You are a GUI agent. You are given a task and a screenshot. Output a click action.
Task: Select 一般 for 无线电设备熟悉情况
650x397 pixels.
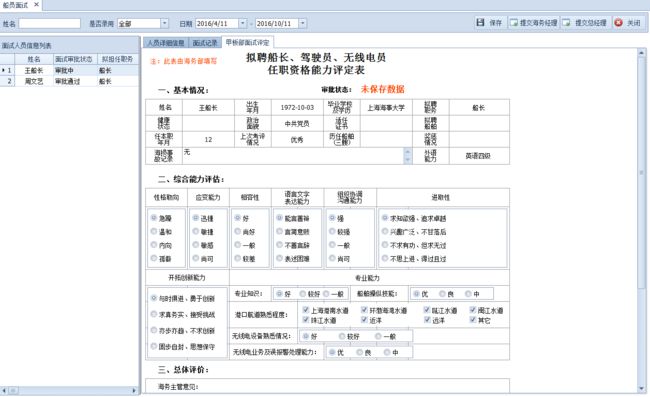(x=378, y=336)
